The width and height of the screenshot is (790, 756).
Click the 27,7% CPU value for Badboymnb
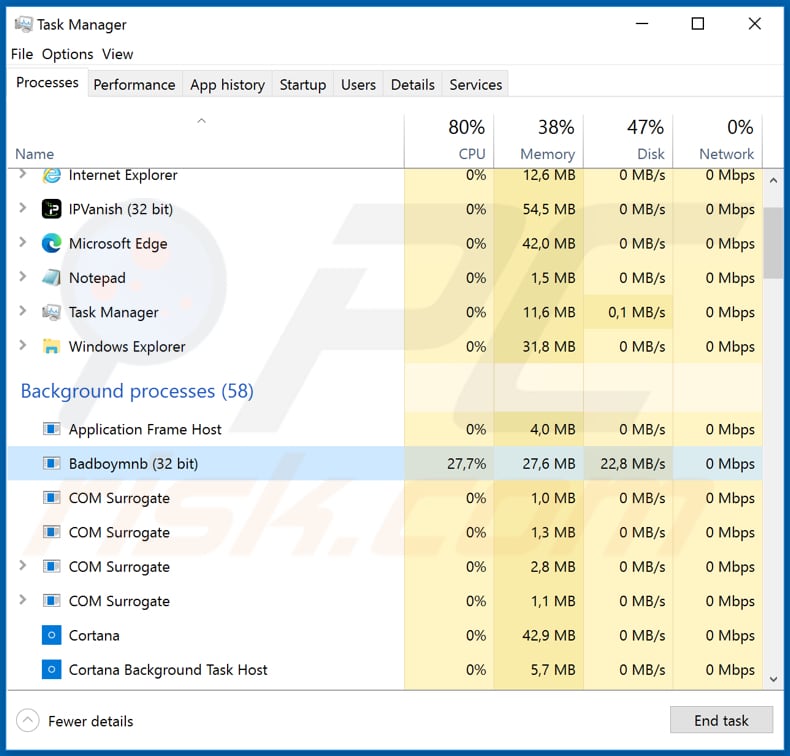[x=467, y=463]
